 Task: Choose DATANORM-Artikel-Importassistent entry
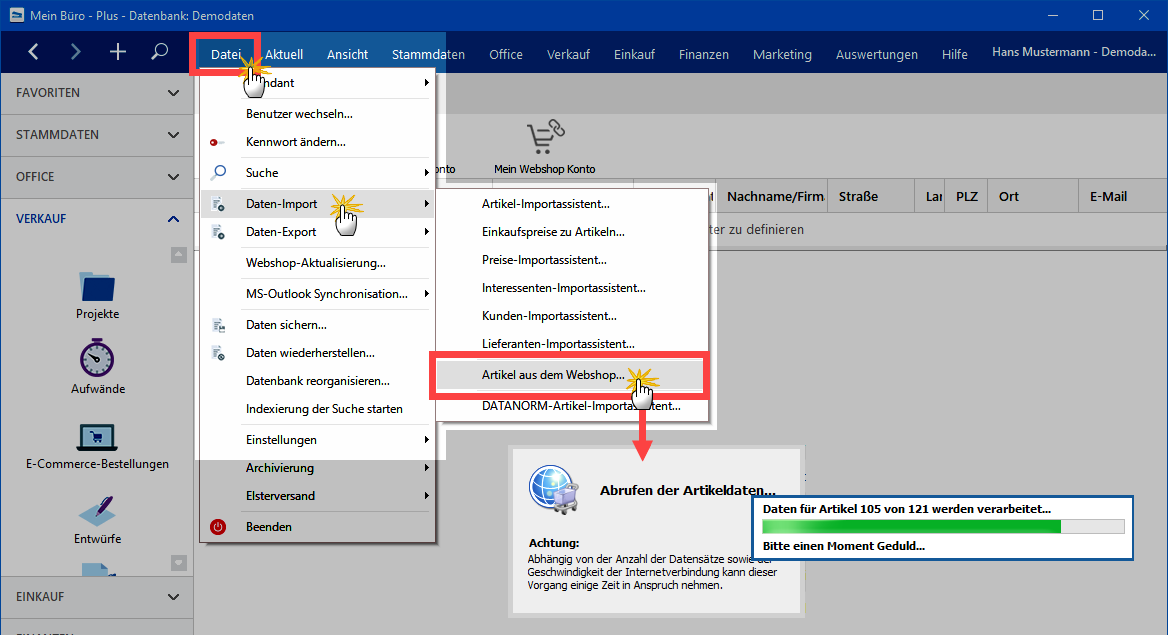572,406
